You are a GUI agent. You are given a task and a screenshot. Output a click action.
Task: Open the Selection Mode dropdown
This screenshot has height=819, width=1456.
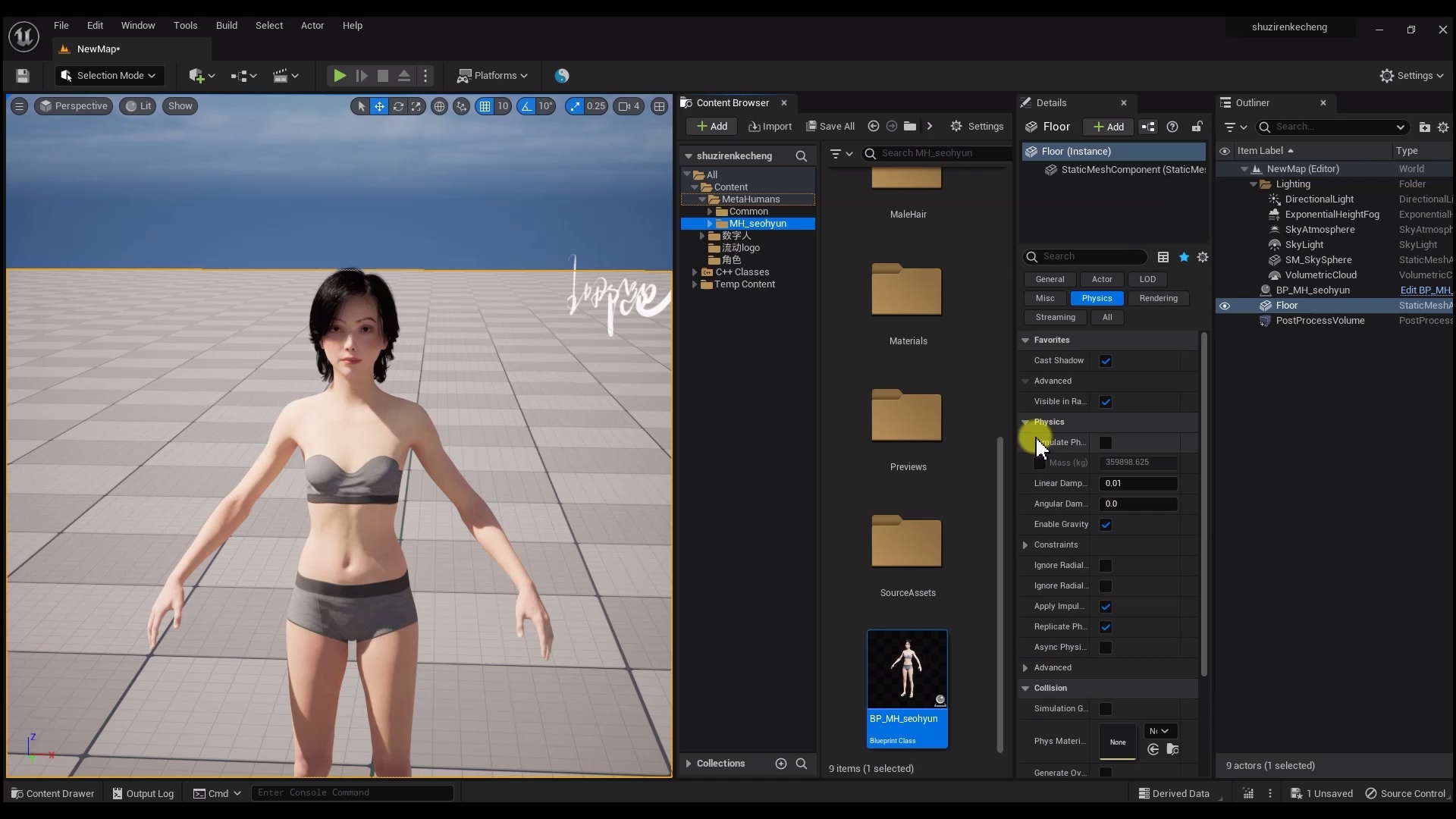pyautogui.click(x=110, y=76)
